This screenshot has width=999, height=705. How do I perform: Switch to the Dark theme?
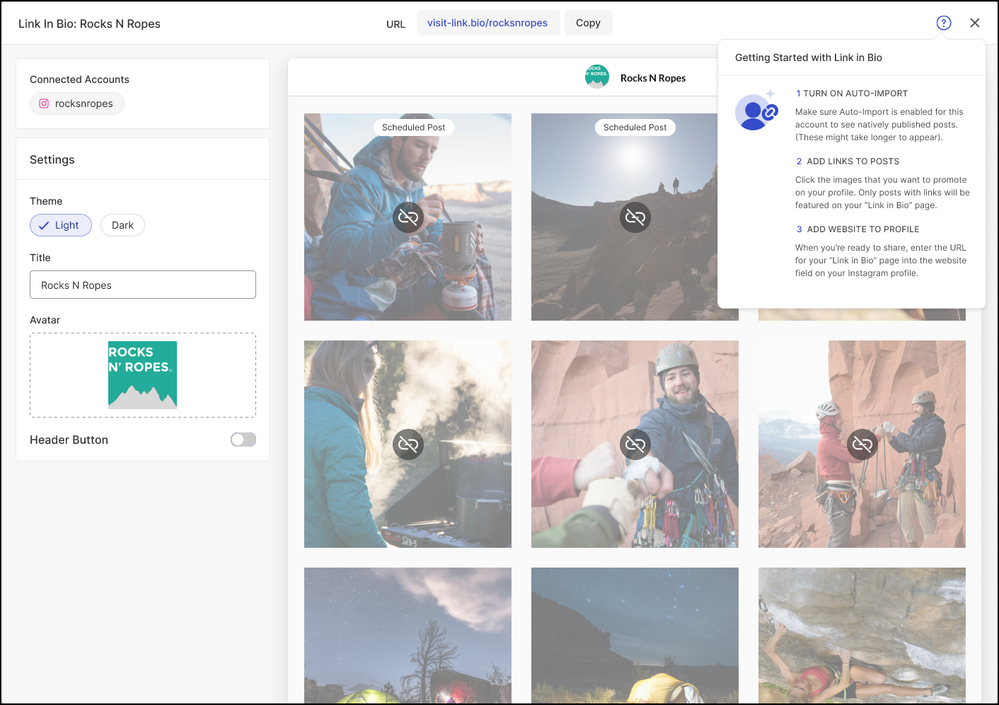pos(122,225)
